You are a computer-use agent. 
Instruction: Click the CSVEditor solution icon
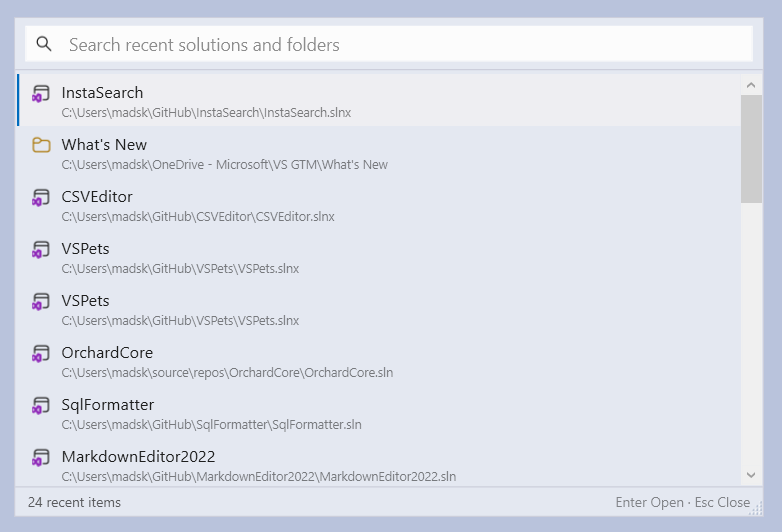pos(41,198)
